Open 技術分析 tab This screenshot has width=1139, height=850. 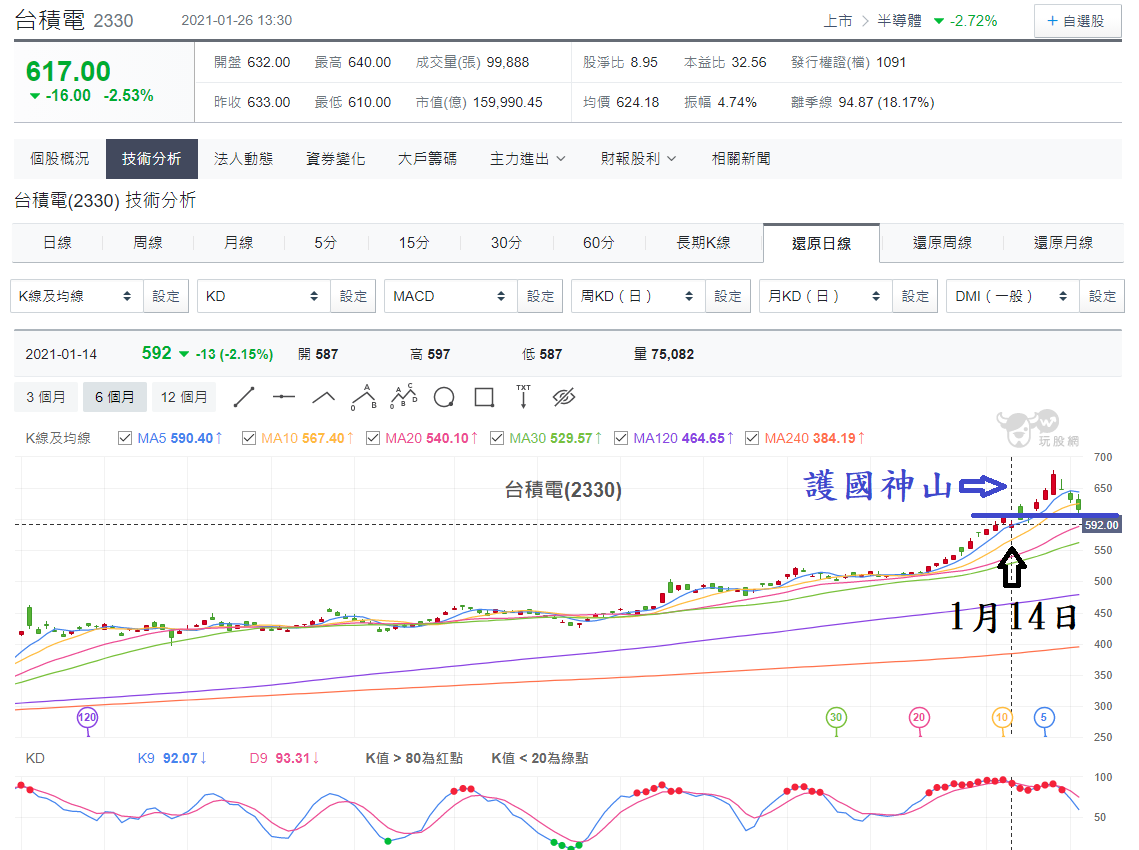[x=152, y=158]
